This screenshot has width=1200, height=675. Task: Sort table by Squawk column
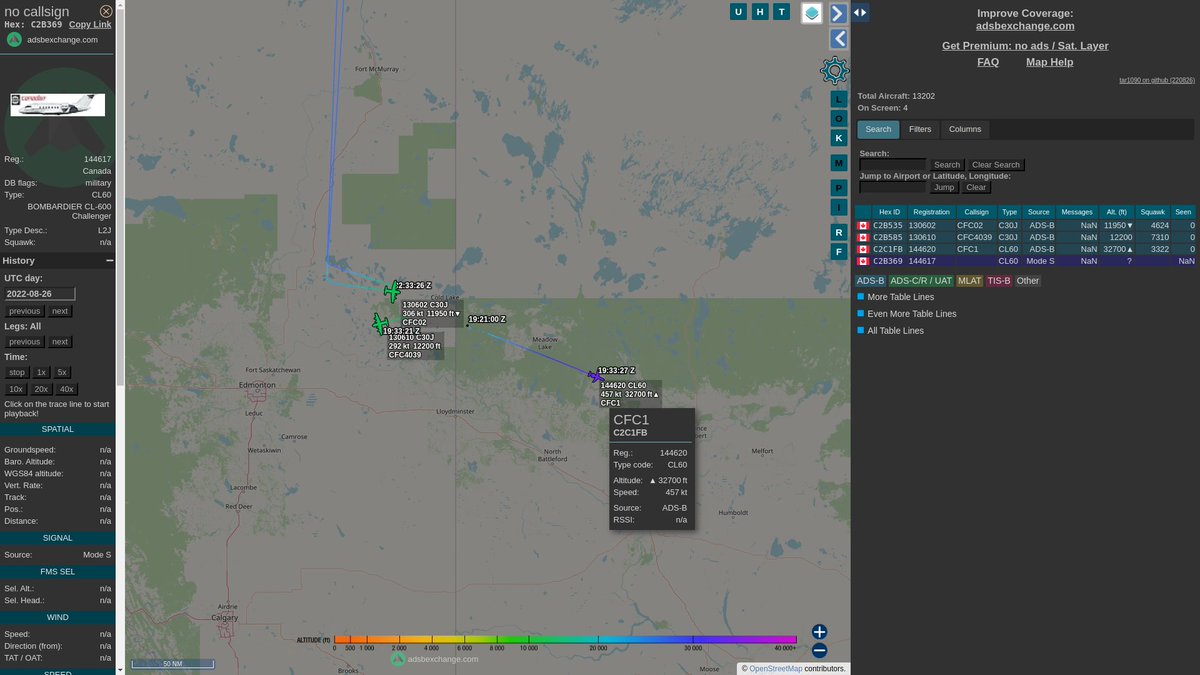pos(1152,212)
